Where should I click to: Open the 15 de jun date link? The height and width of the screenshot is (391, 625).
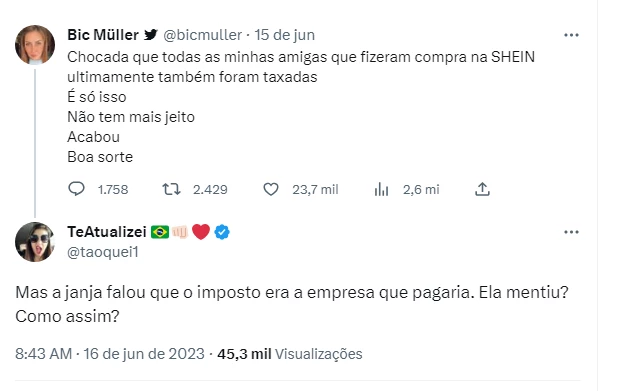tap(285, 35)
